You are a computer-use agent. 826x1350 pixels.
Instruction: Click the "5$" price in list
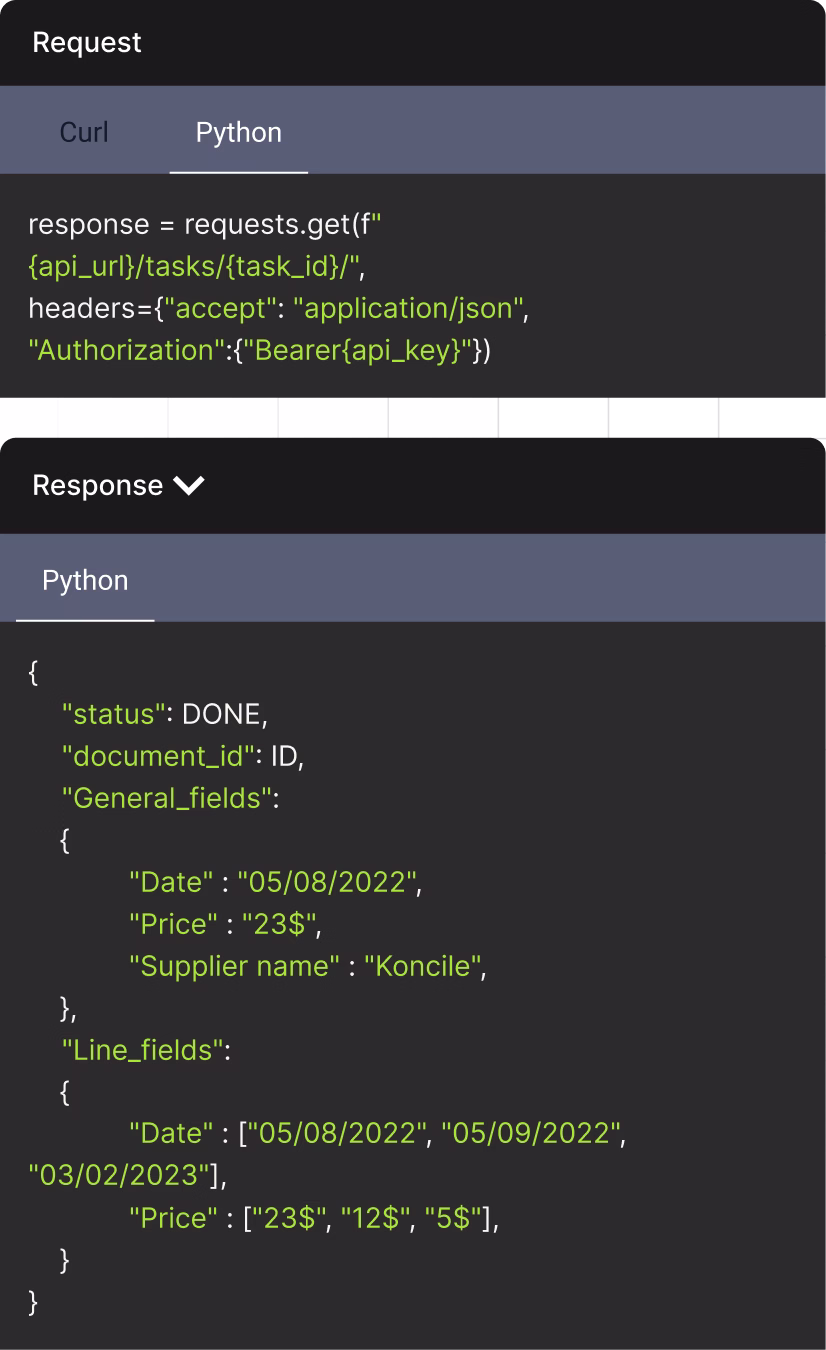point(453,1218)
